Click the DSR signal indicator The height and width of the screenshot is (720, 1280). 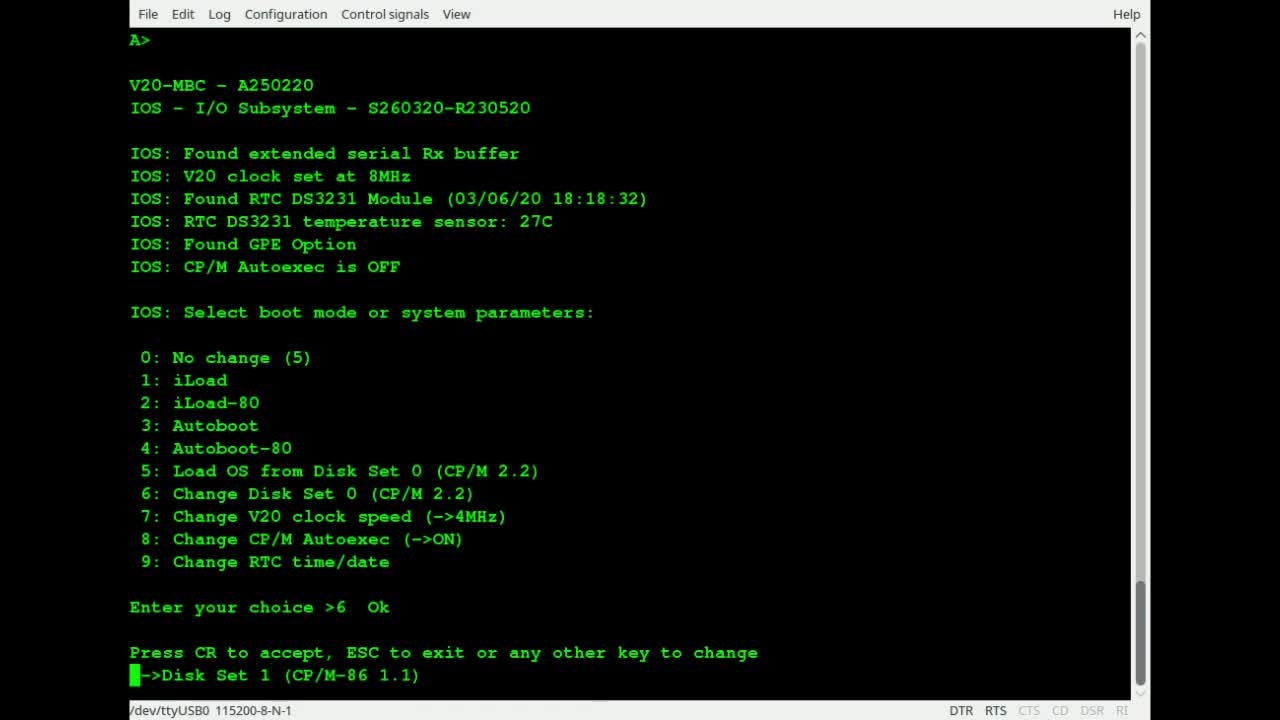tap(1092, 710)
